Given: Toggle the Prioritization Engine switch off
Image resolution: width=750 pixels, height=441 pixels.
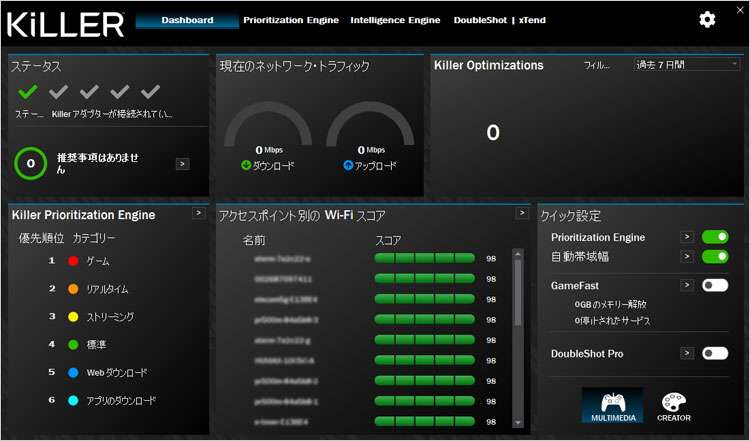Looking at the screenshot, I should click(x=715, y=237).
